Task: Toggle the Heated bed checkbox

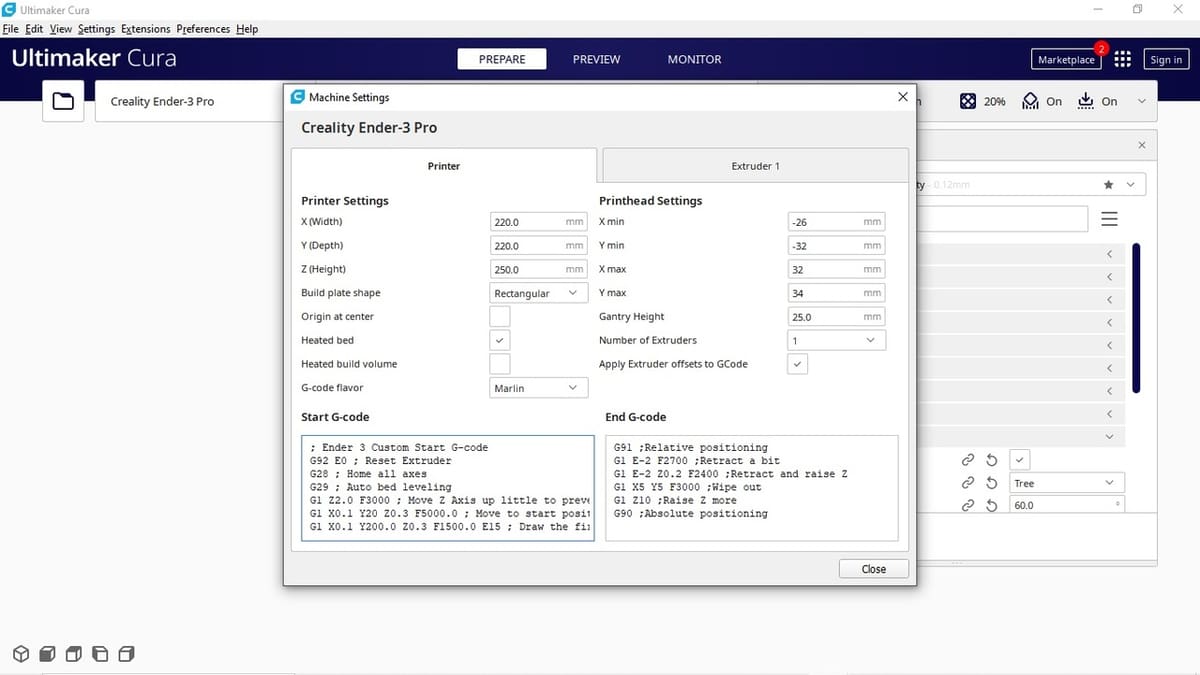Action: (x=500, y=341)
